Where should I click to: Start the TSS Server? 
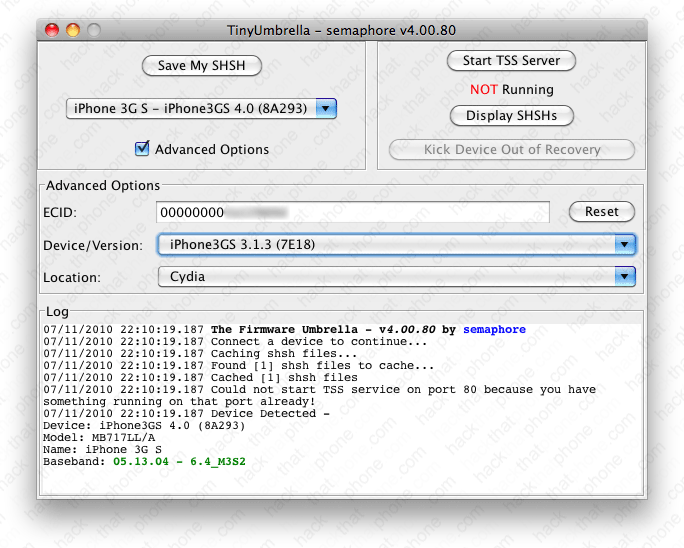511,61
